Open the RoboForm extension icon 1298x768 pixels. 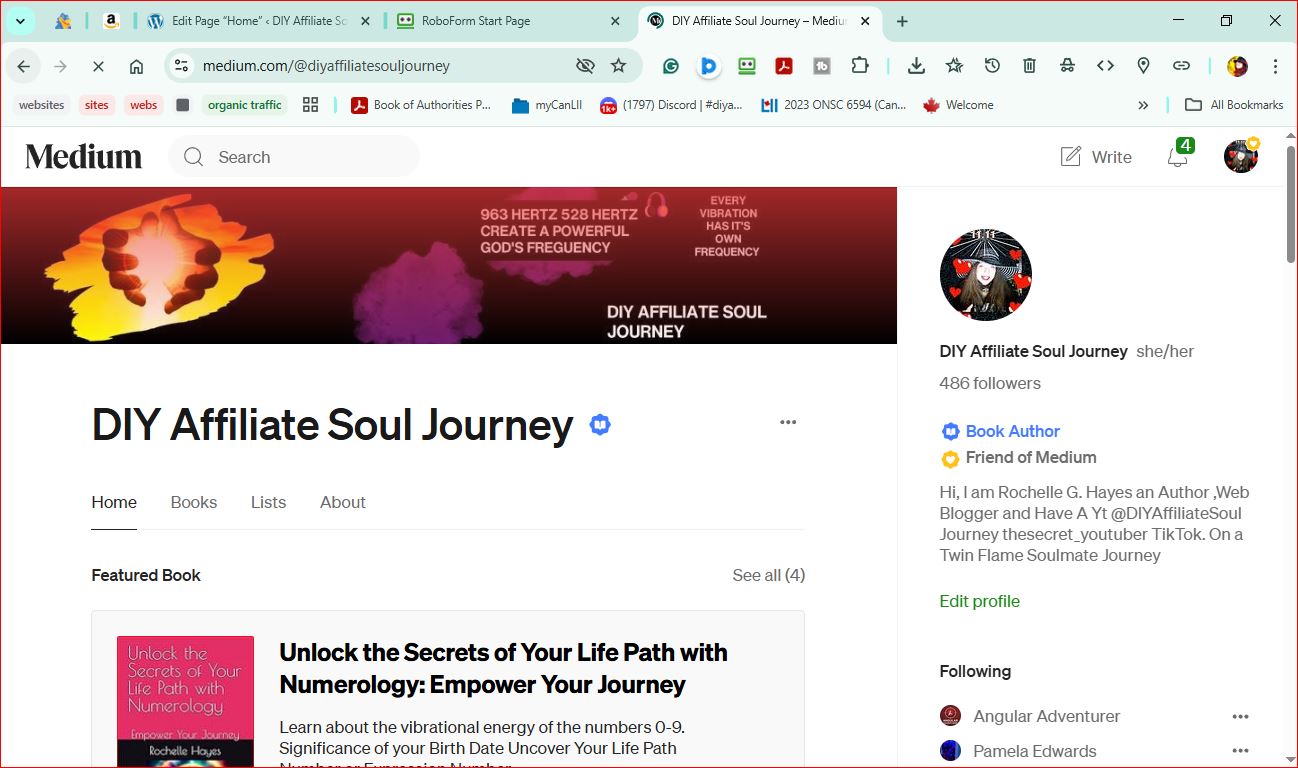point(747,66)
